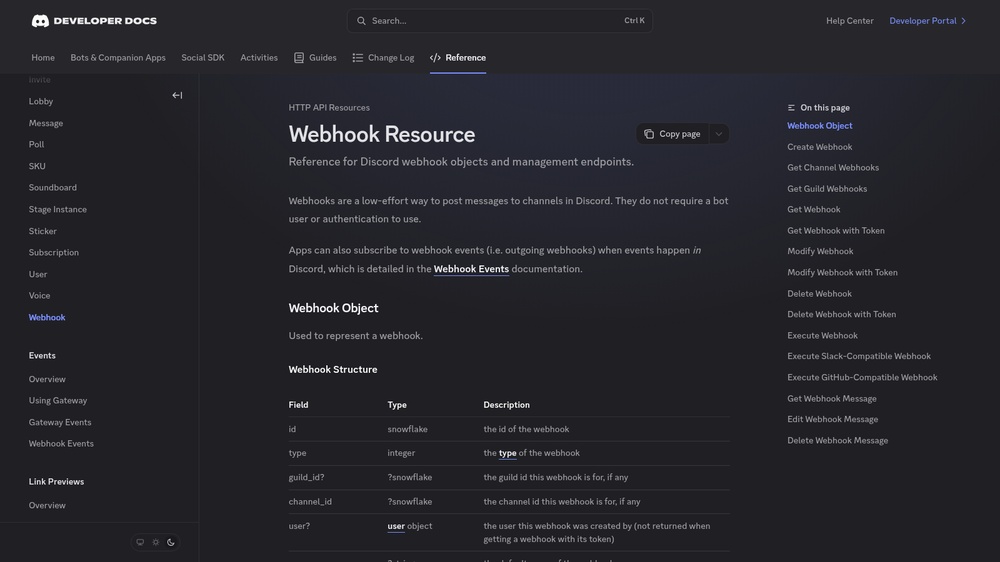
Task: Open Poll in the sidebar
Action: click(x=36, y=145)
